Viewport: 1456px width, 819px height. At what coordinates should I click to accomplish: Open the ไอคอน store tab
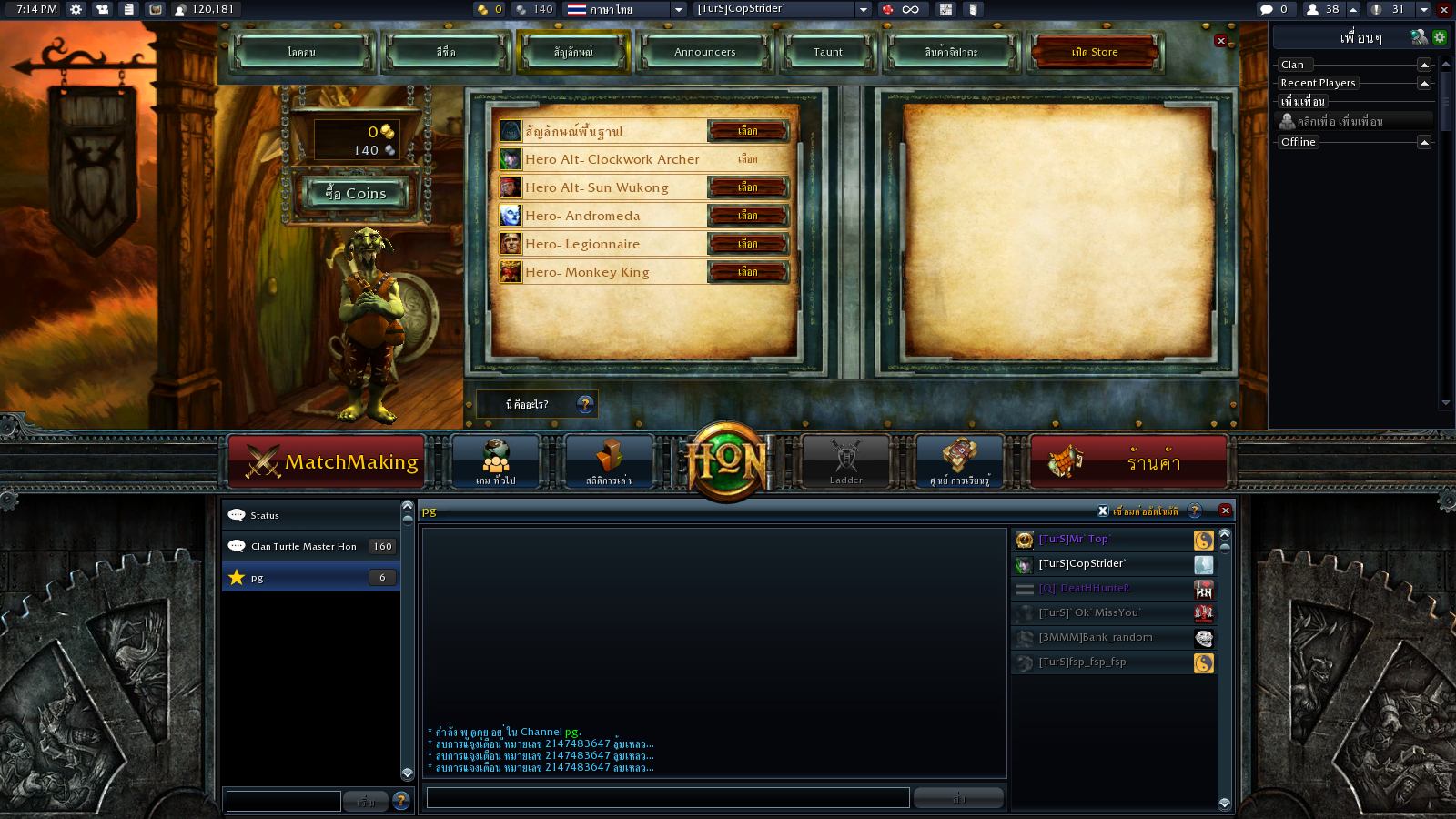pos(302,52)
